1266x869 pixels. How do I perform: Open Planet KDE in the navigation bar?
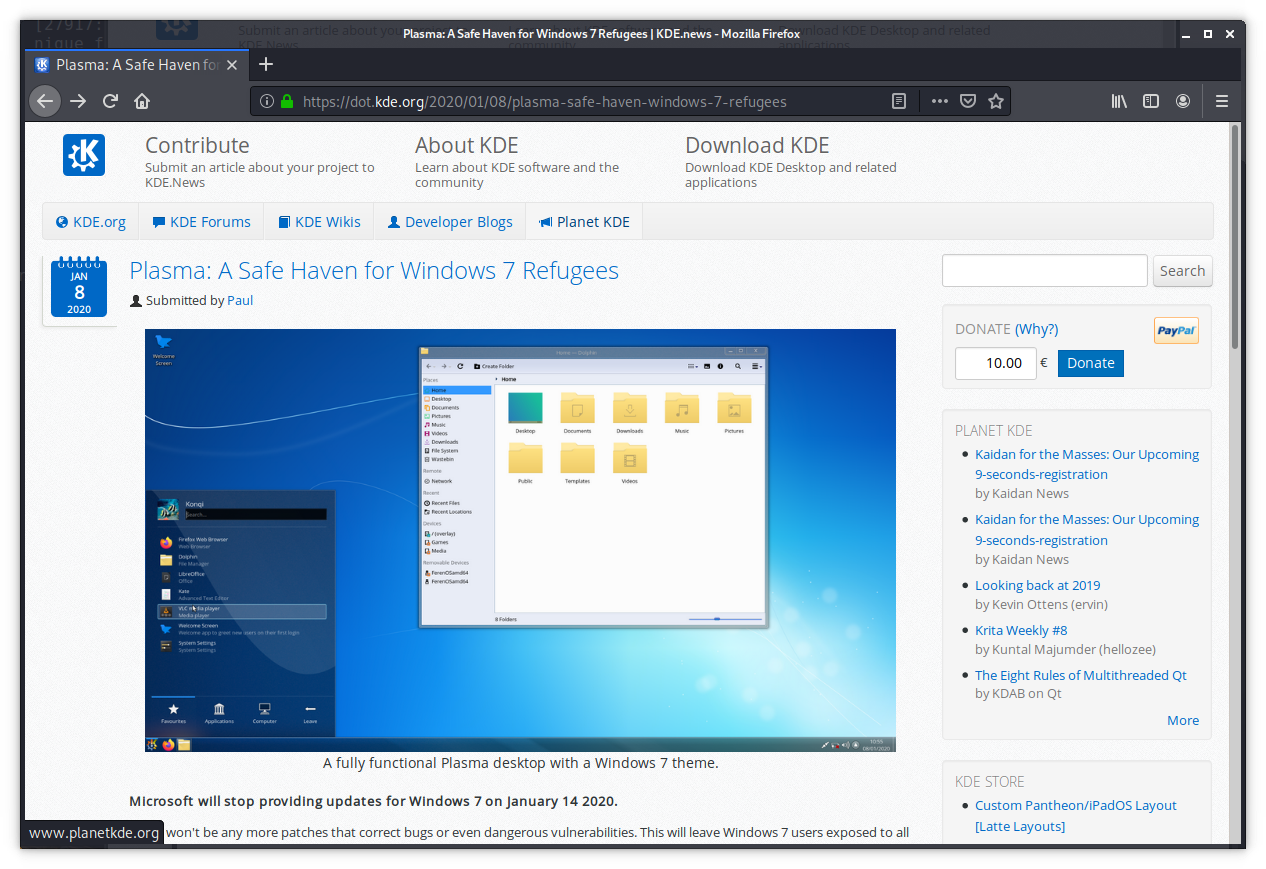[x=584, y=222]
